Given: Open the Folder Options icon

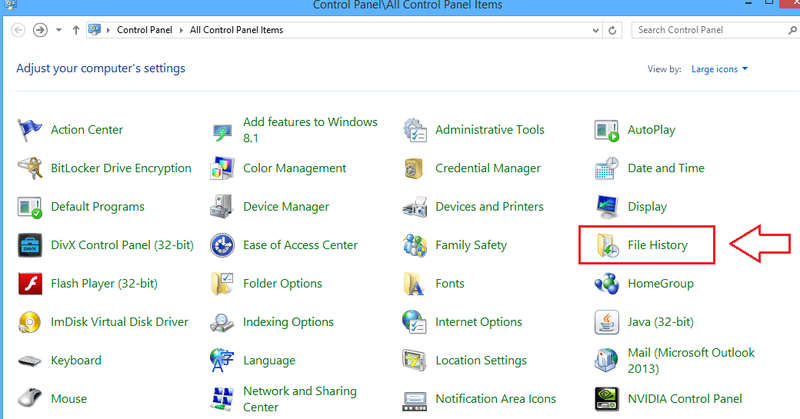Looking at the screenshot, I should point(222,283).
